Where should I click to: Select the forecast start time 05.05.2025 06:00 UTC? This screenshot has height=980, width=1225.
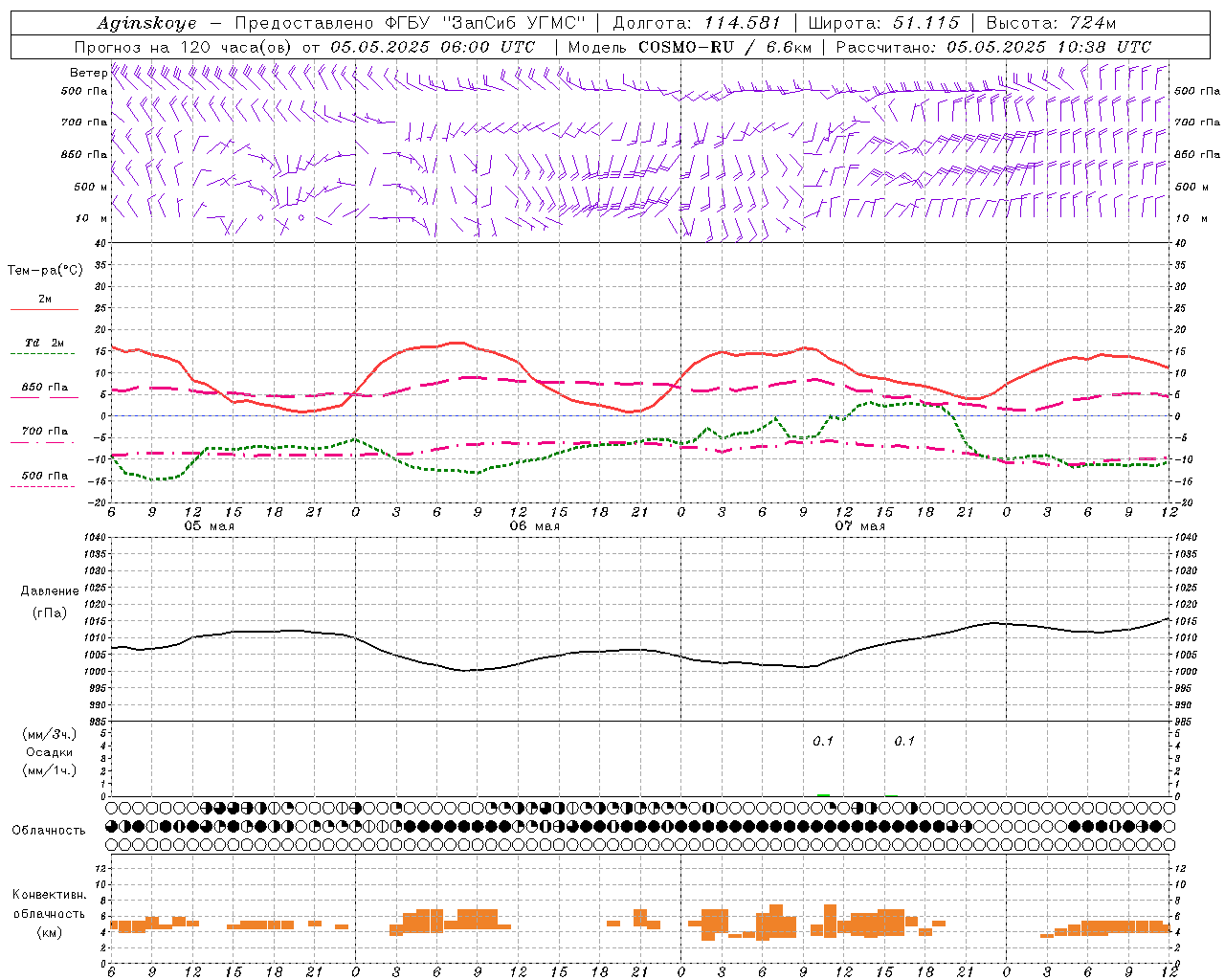pyautogui.click(x=433, y=47)
